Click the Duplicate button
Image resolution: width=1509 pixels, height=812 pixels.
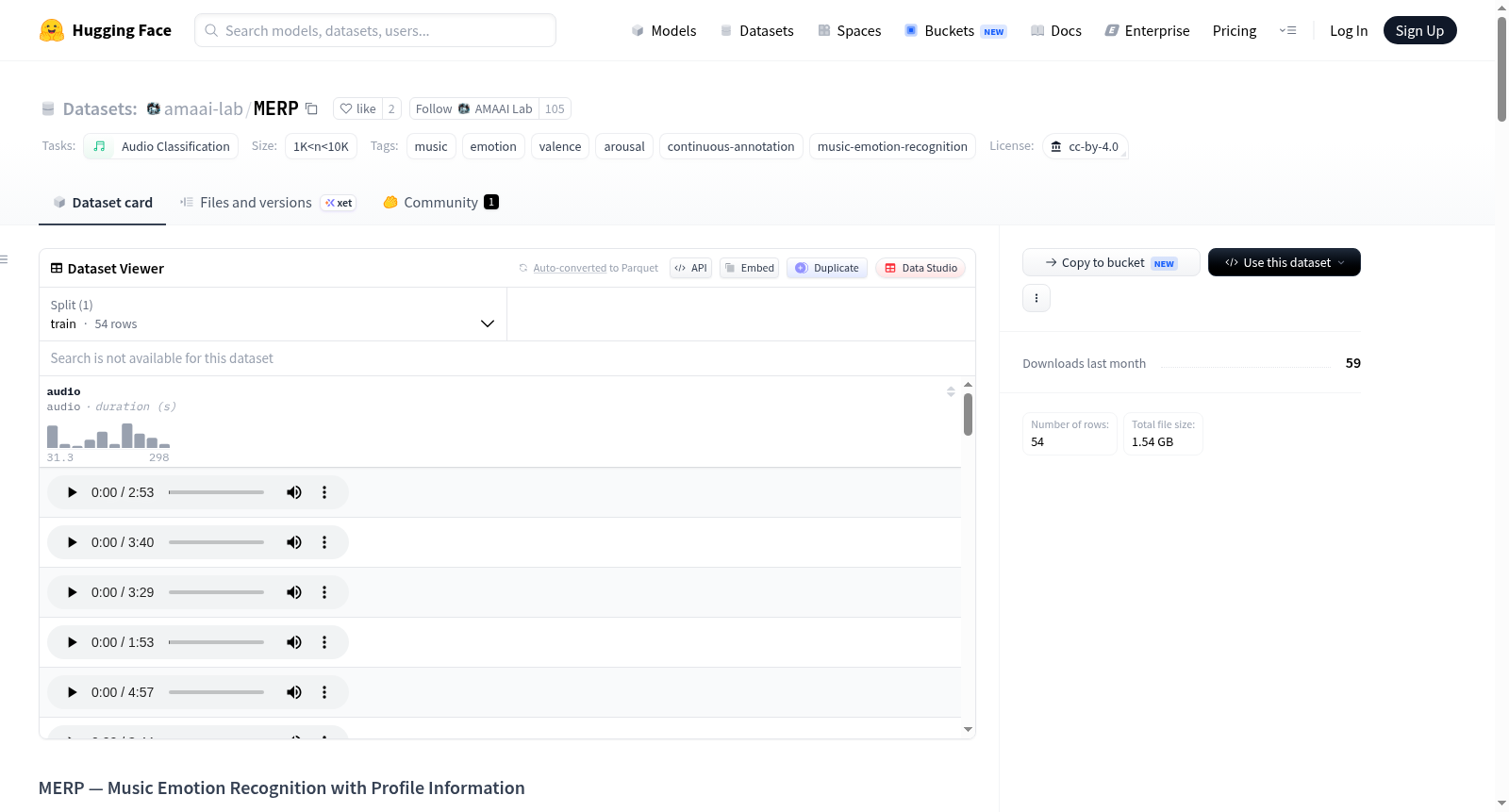click(827, 268)
